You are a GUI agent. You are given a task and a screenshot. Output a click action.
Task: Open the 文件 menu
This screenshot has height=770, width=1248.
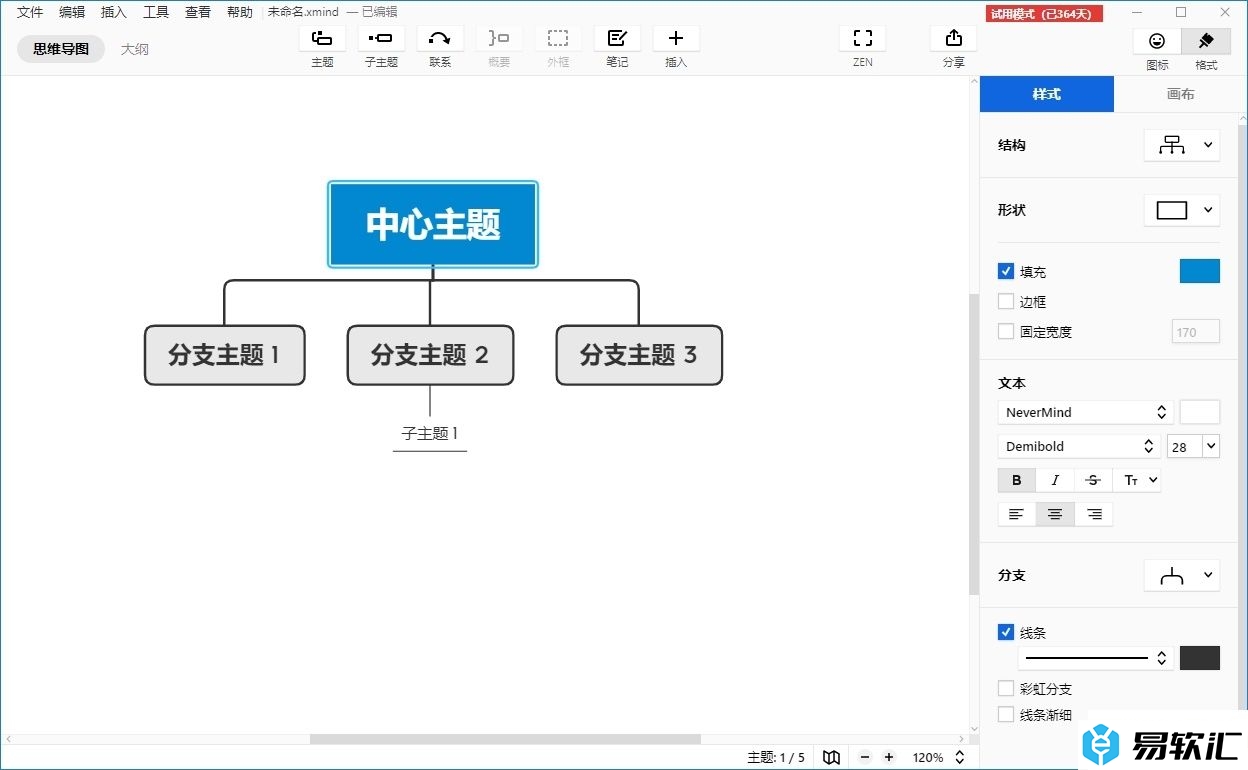click(x=30, y=12)
